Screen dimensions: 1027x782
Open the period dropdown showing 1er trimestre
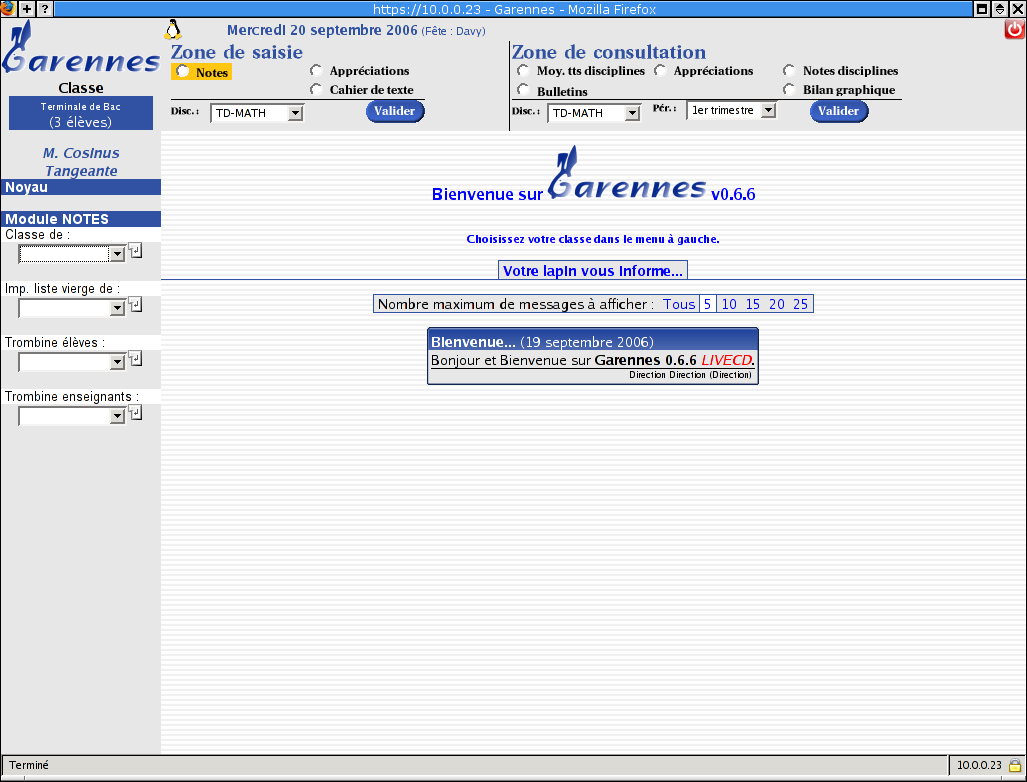pyautogui.click(x=731, y=111)
